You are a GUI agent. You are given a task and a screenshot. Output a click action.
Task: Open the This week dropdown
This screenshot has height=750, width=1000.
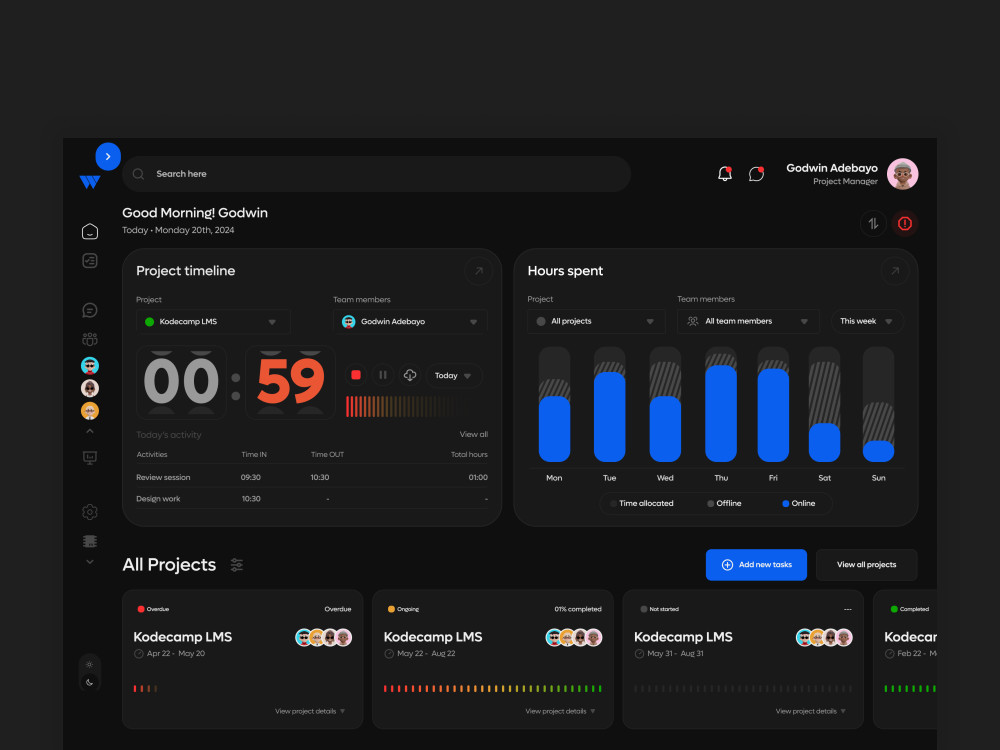pyautogui.click(x=867, y=321)
